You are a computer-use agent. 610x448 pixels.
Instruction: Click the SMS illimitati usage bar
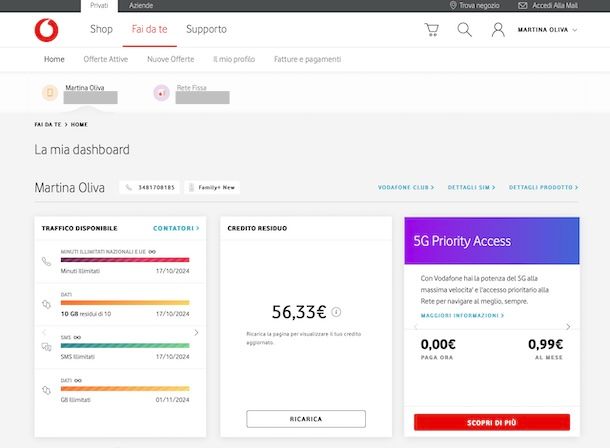click(125, 345)
